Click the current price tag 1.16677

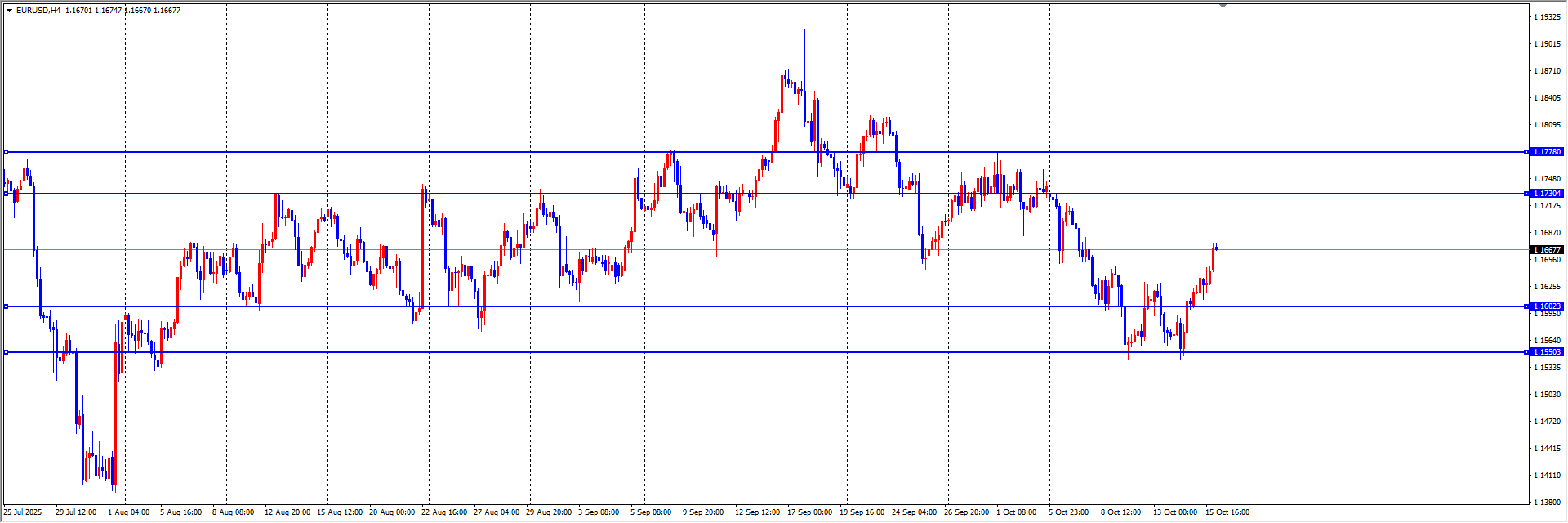tap(1547, 250)
